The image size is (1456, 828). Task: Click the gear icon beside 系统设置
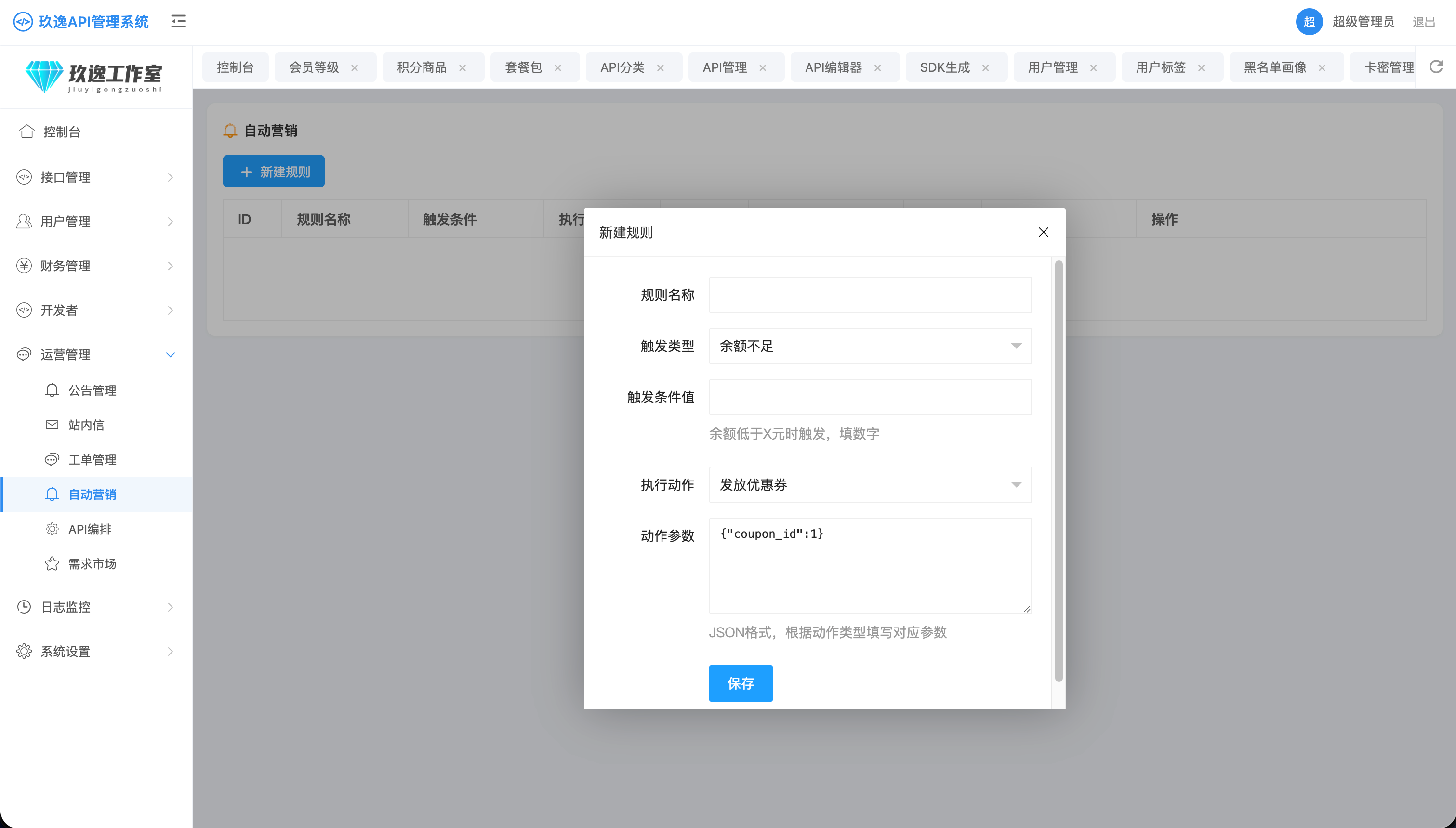(24, 651)
